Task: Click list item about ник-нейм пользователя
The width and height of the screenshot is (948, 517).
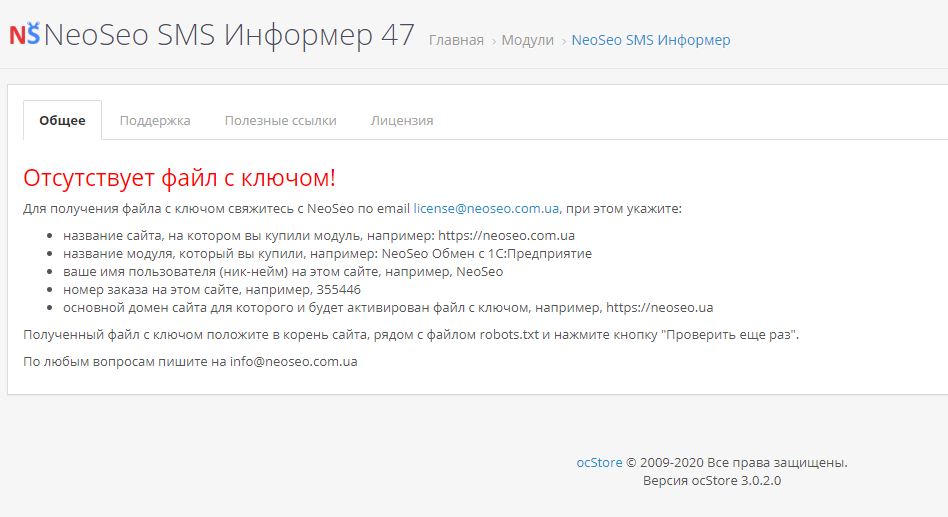Action: [283, 272]
